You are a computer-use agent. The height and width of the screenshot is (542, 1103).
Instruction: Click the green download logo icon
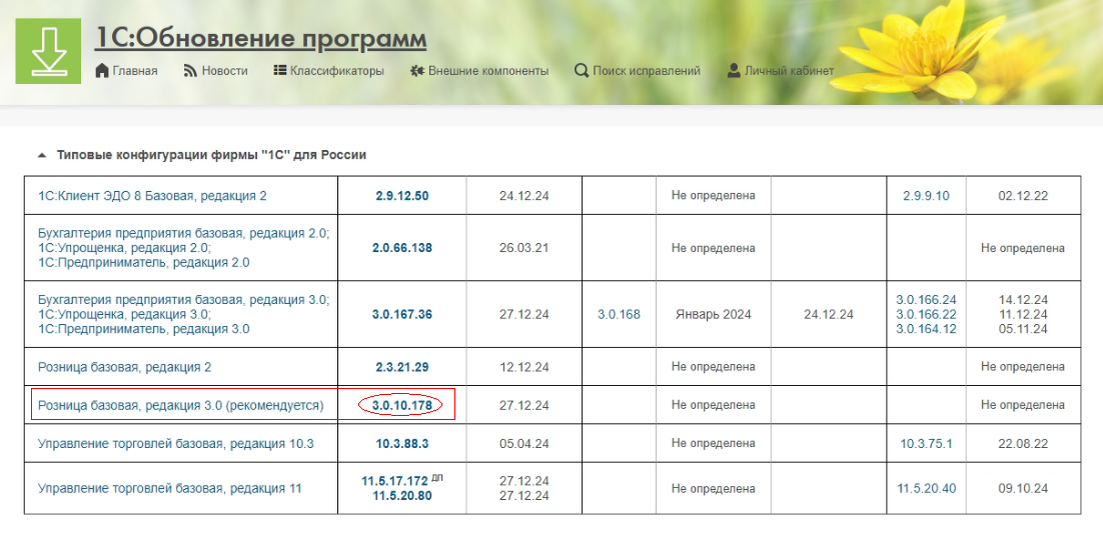click(x=48, y=51)
